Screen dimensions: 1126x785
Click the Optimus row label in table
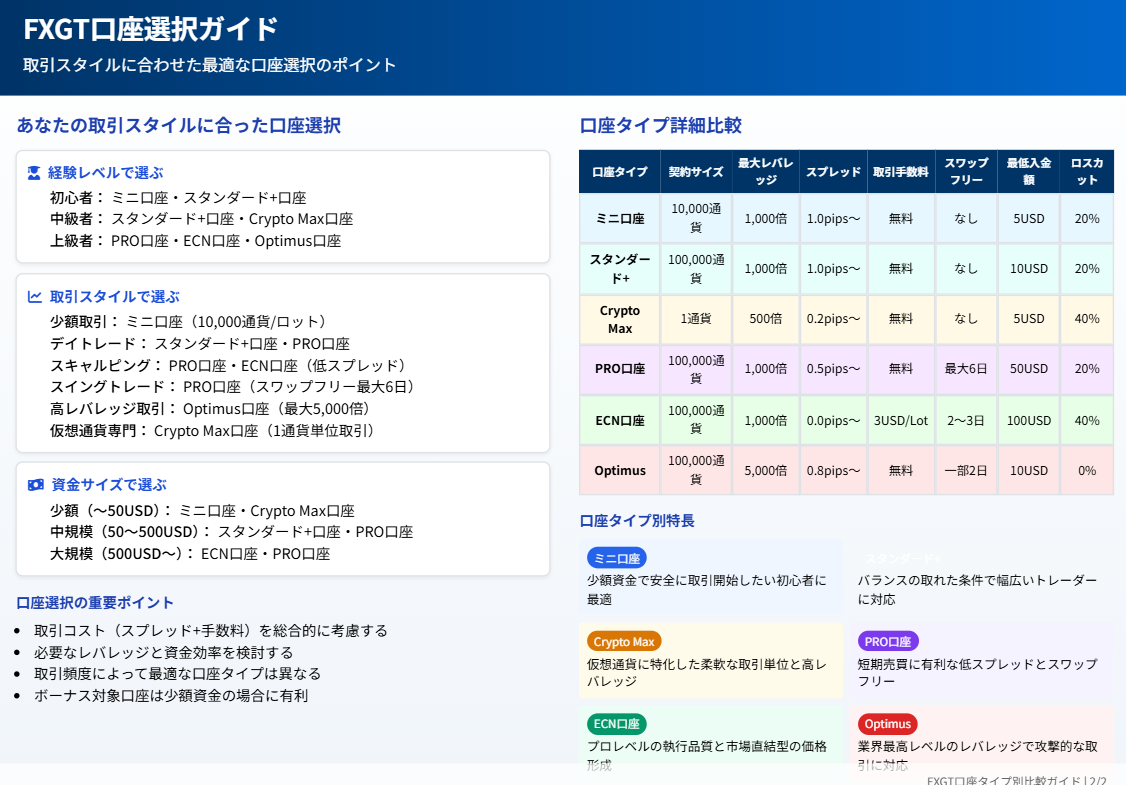[619, 470]
